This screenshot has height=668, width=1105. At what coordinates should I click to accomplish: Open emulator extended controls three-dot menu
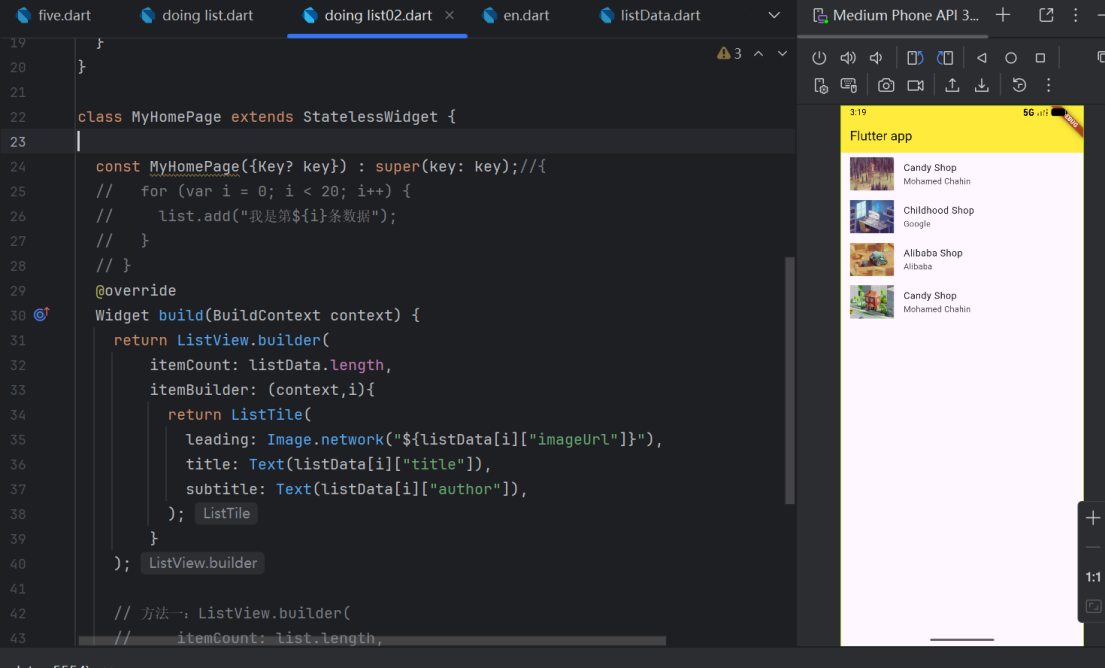[x=1049, y=85]
